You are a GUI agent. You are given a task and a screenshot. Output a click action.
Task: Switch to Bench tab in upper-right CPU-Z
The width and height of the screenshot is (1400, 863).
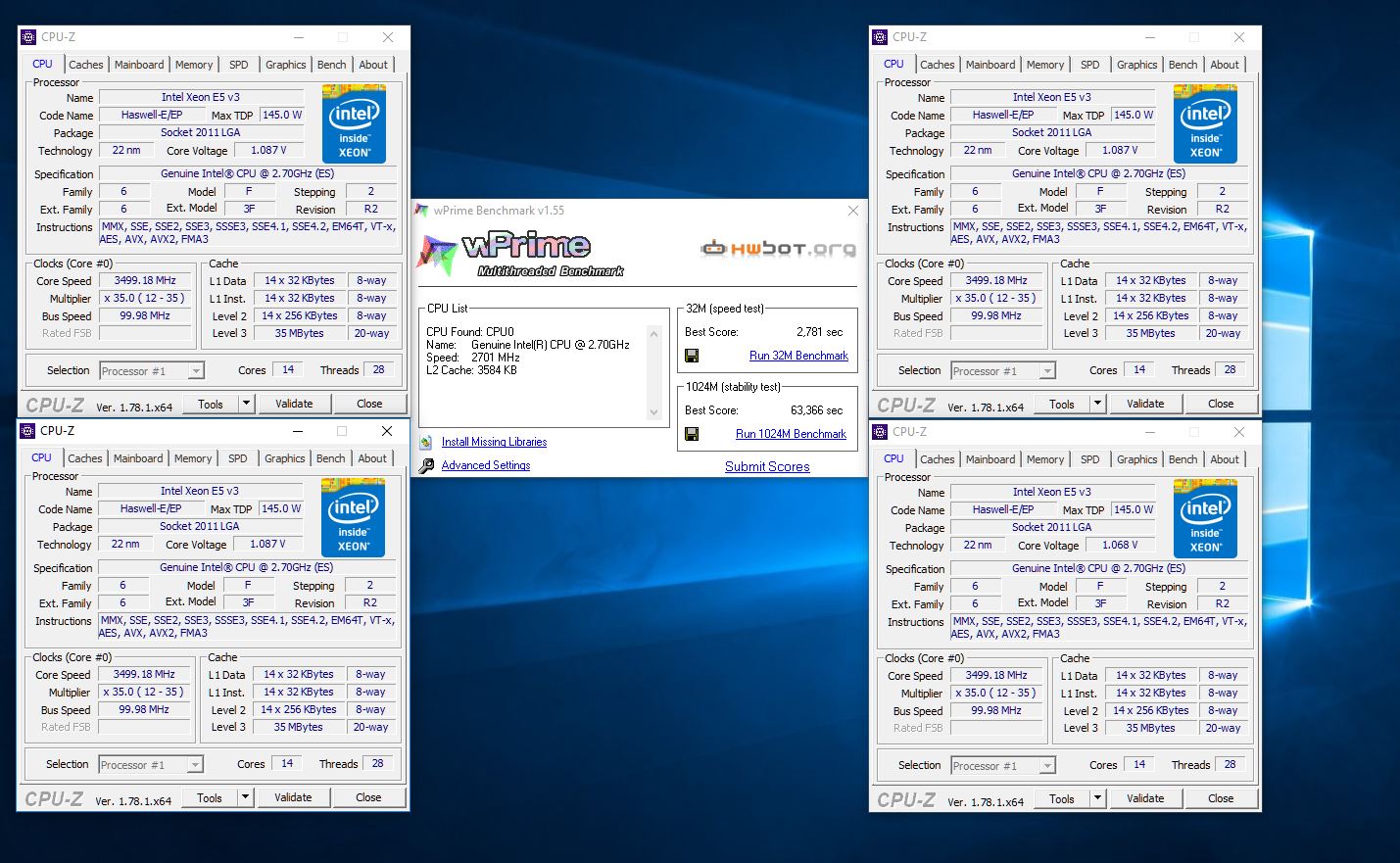(1183, 65)
